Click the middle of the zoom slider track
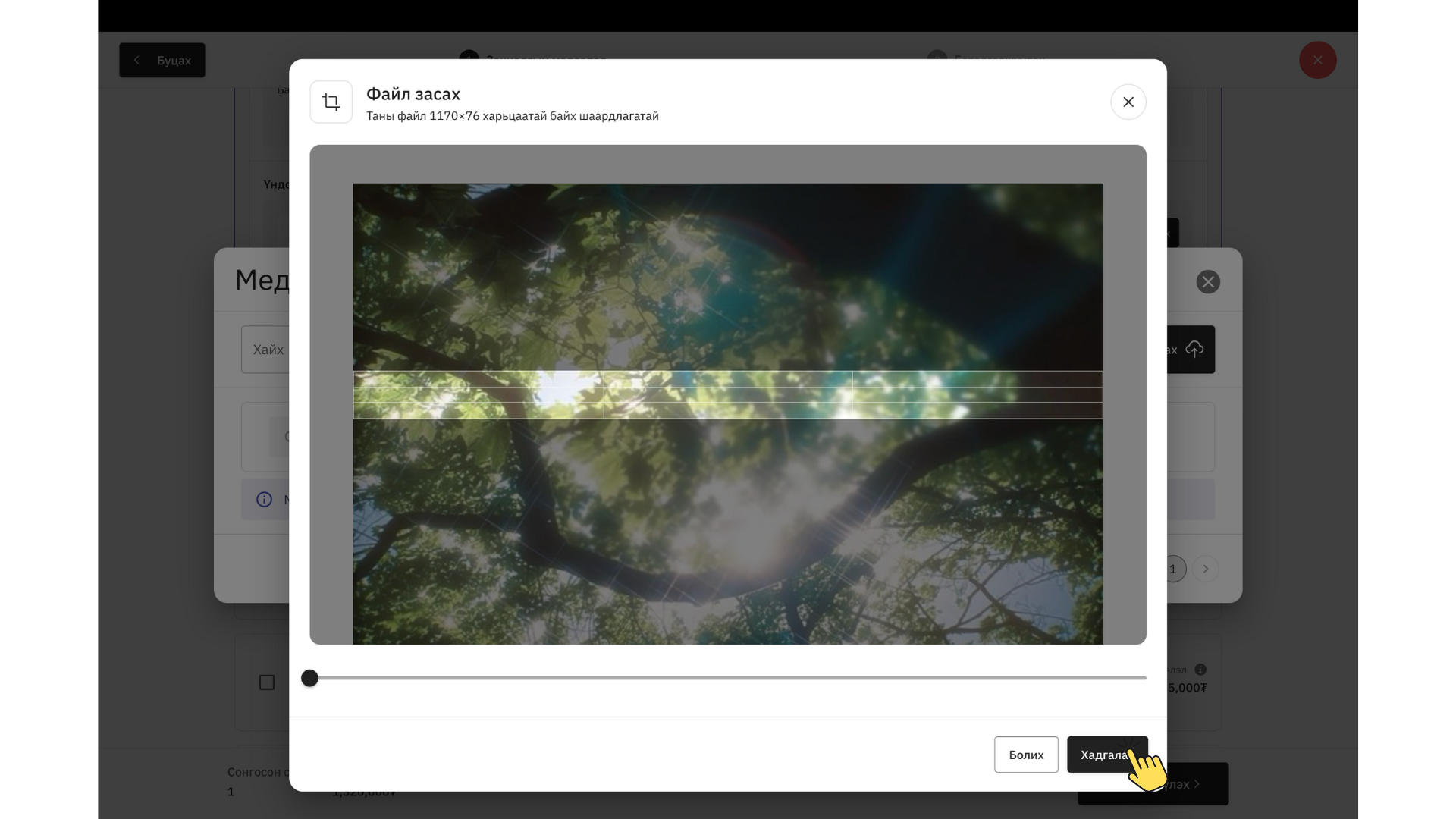 tap(728, 678)
